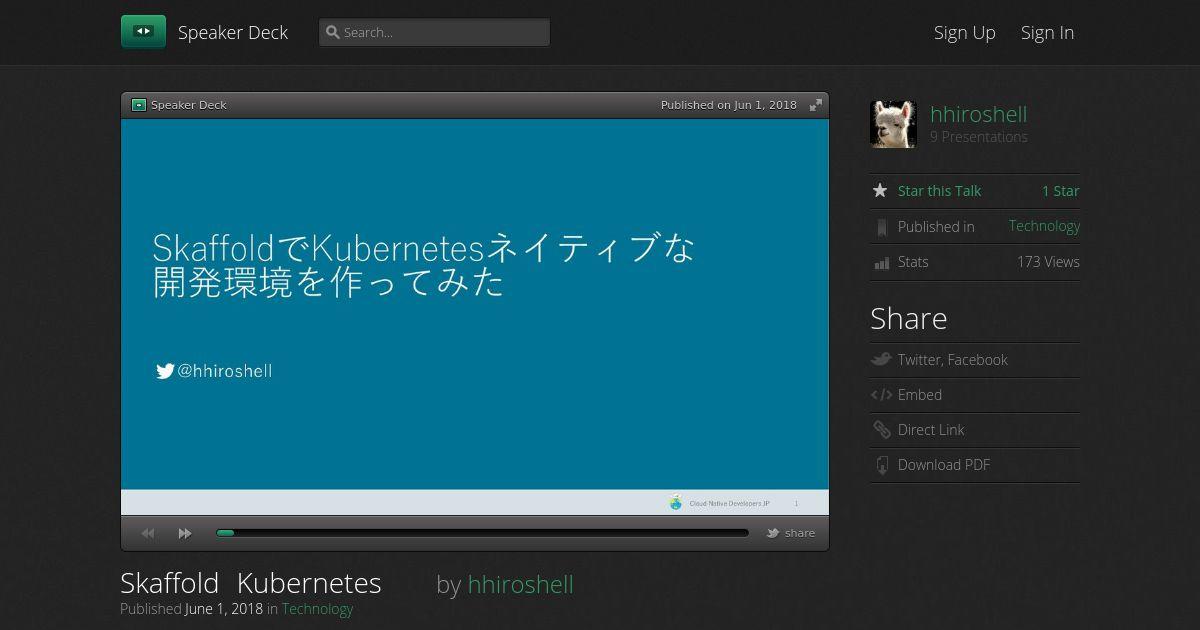Click the star icon
Viewport: 1200px width, 630px height.
[880, 190]
